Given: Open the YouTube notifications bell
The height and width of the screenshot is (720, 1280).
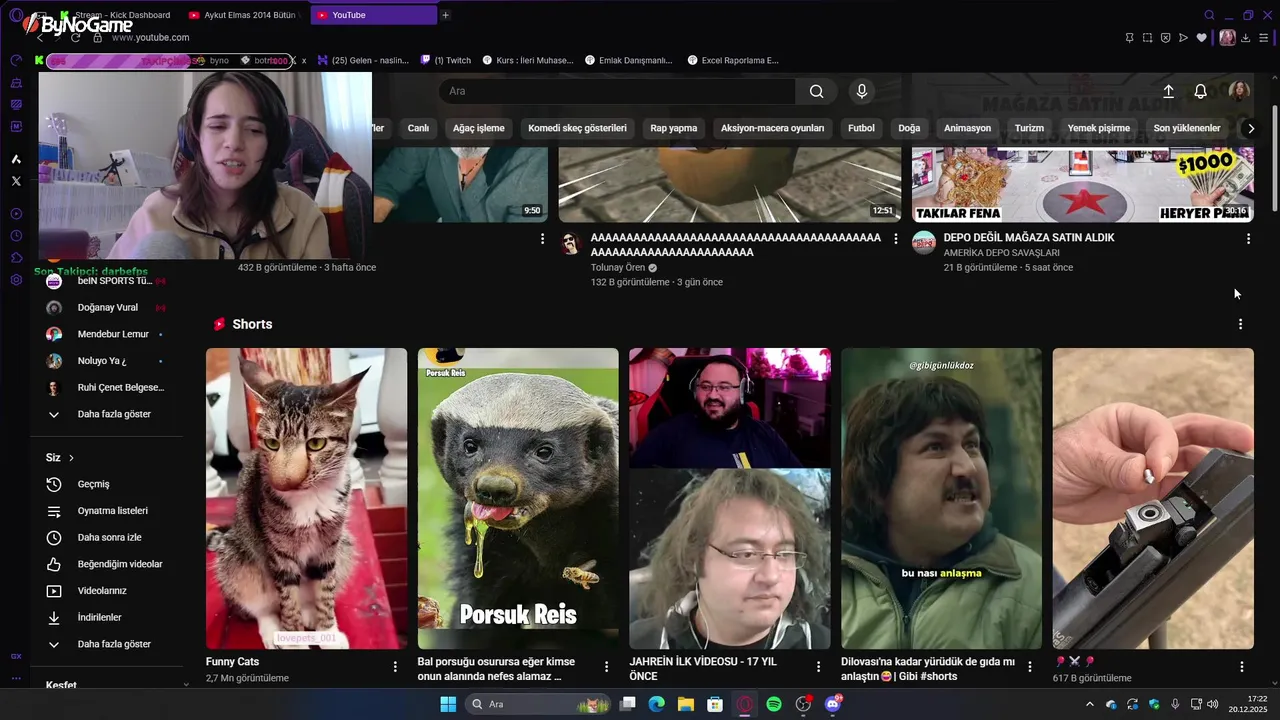Looking at the screenshot, I should 1200,91.
